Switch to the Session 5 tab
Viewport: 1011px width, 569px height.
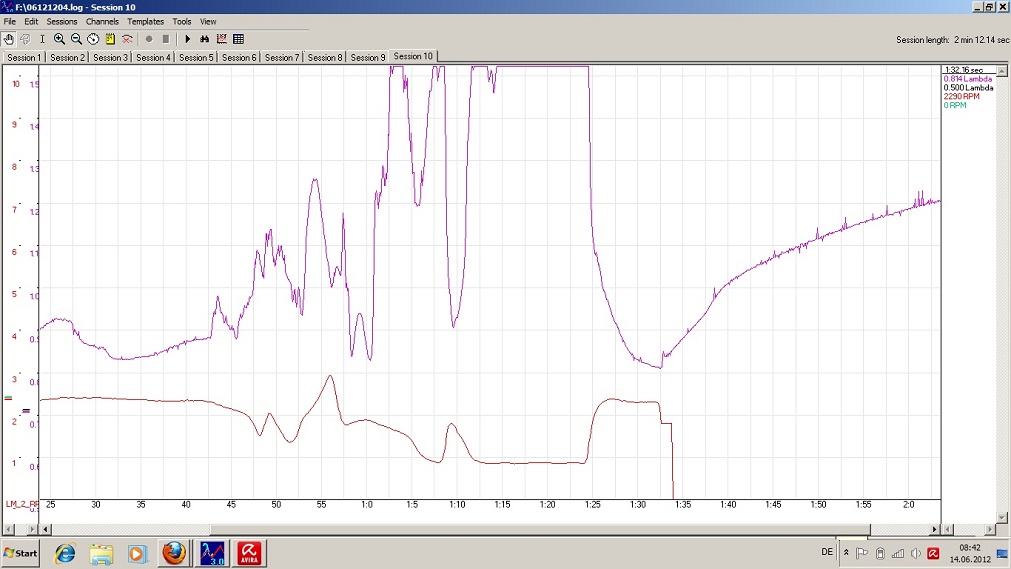coord(196,58)
